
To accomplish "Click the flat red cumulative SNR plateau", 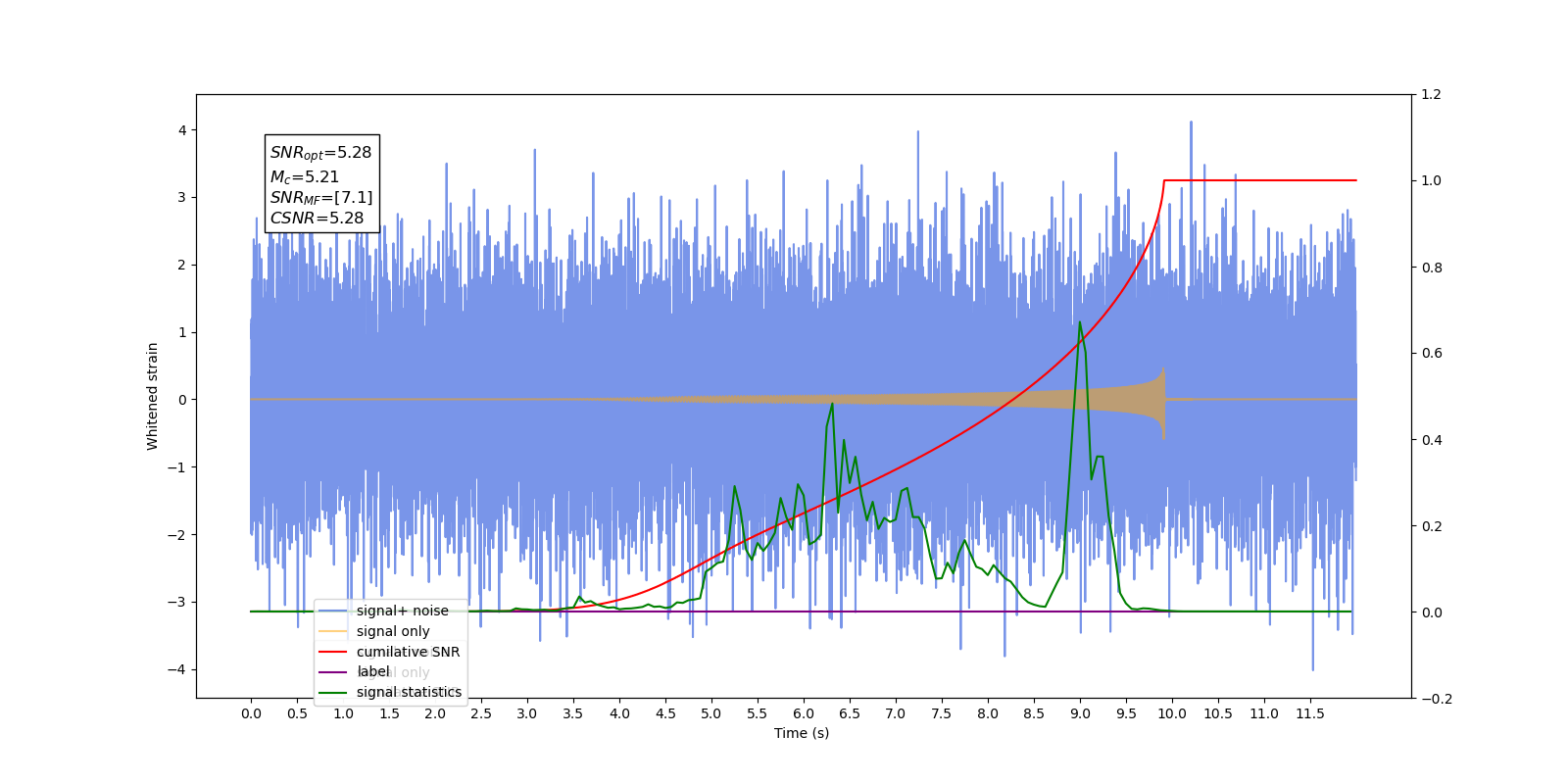I will coord(1260,180).
